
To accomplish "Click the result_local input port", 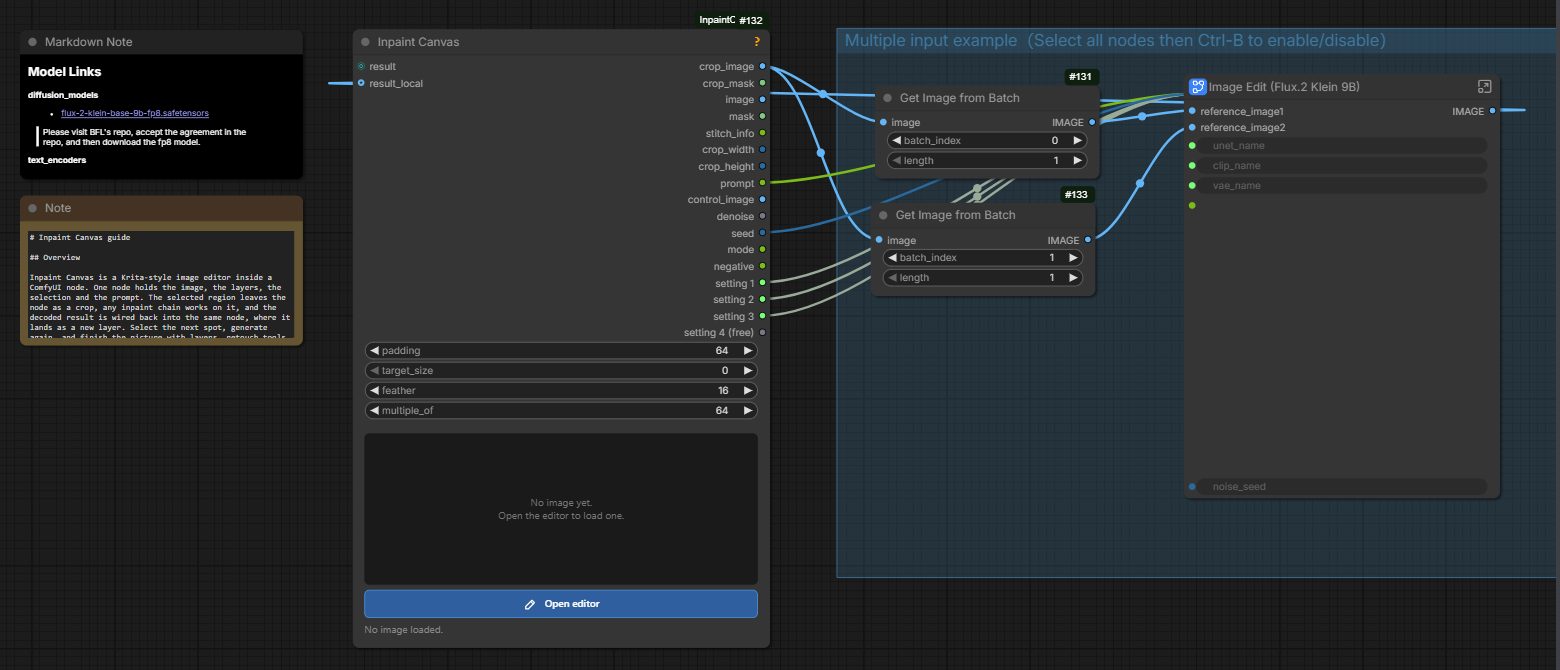I will (x=361, y=83).
